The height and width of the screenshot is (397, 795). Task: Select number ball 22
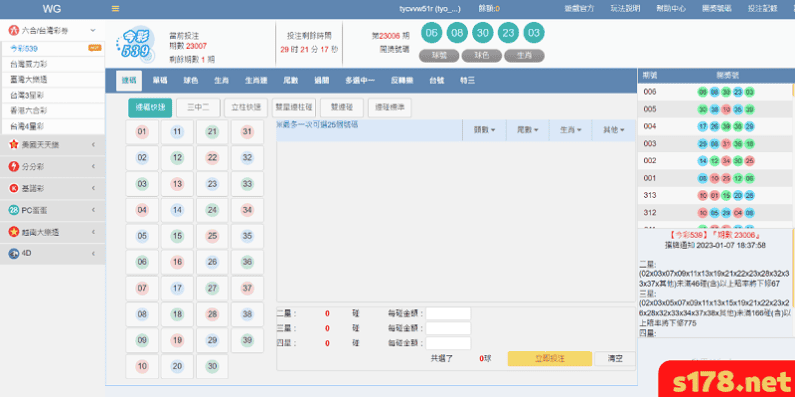212,158
